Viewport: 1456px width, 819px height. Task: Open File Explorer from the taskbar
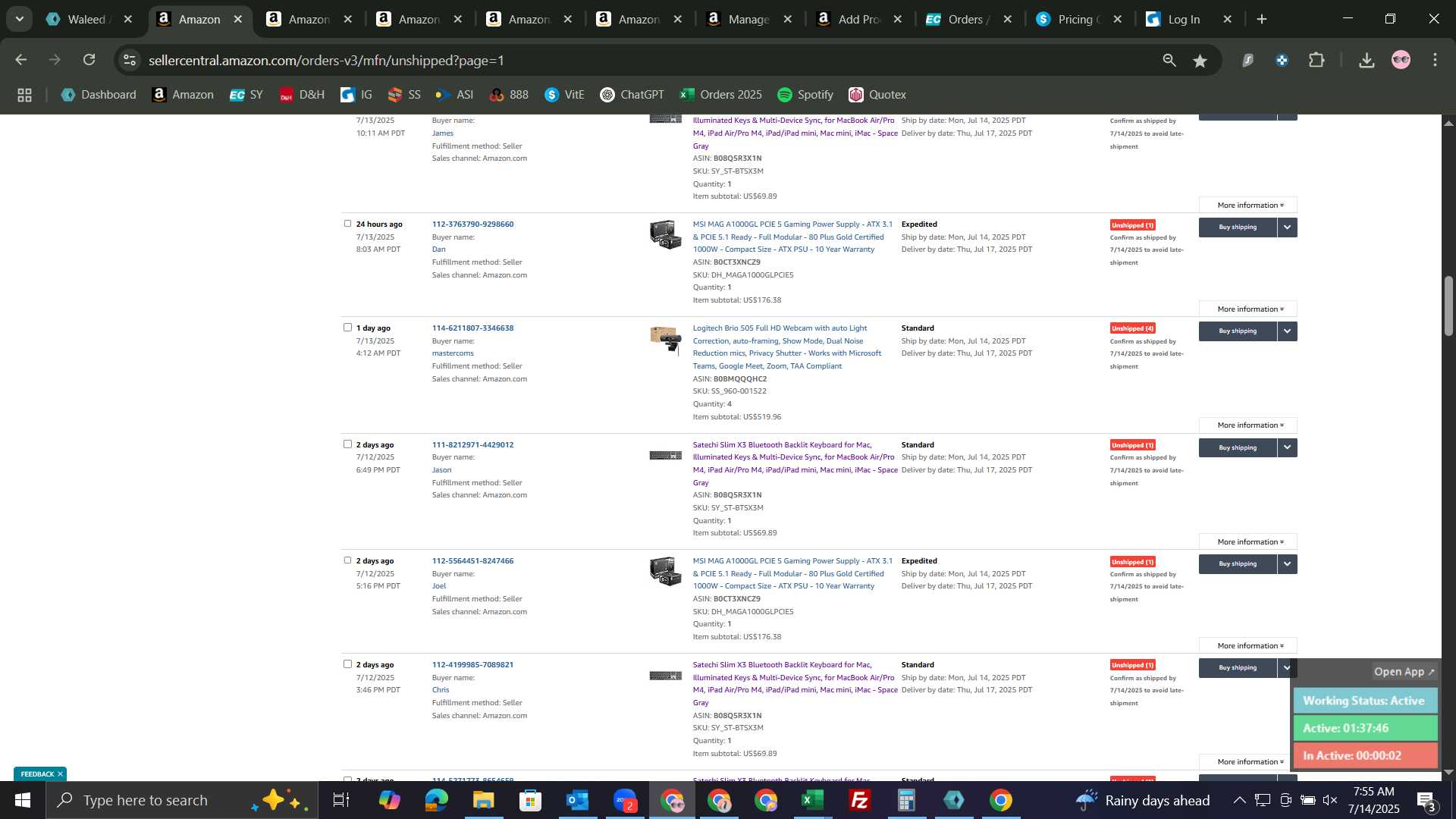coord(483,800)
